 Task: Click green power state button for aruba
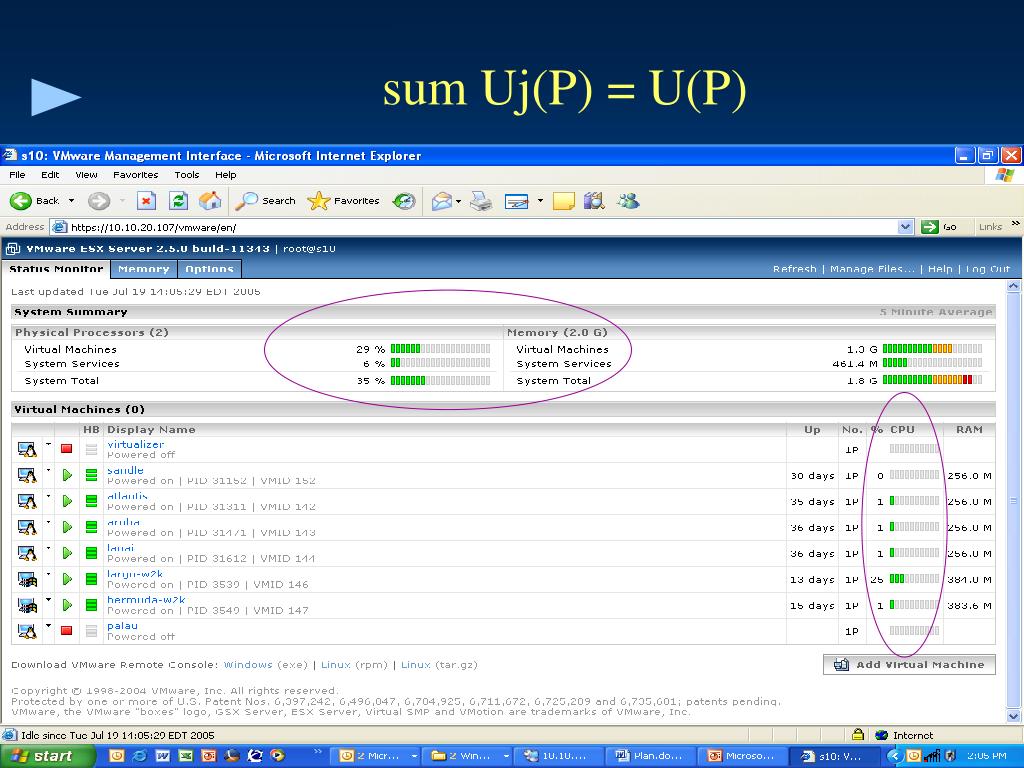click(x=67, y=527)
